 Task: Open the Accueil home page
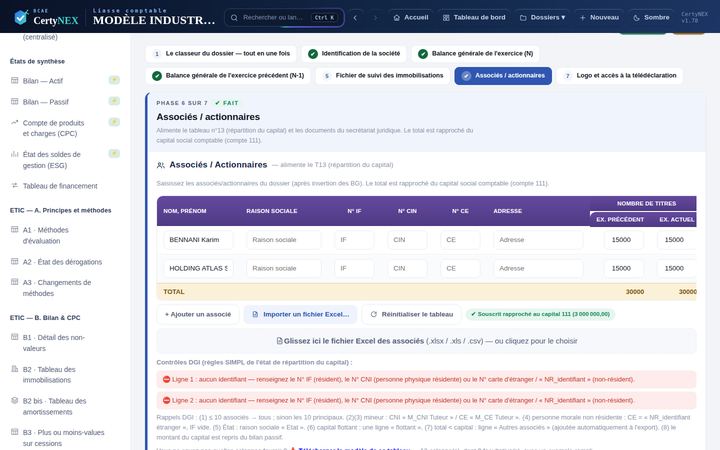click(x=411, y=17)
